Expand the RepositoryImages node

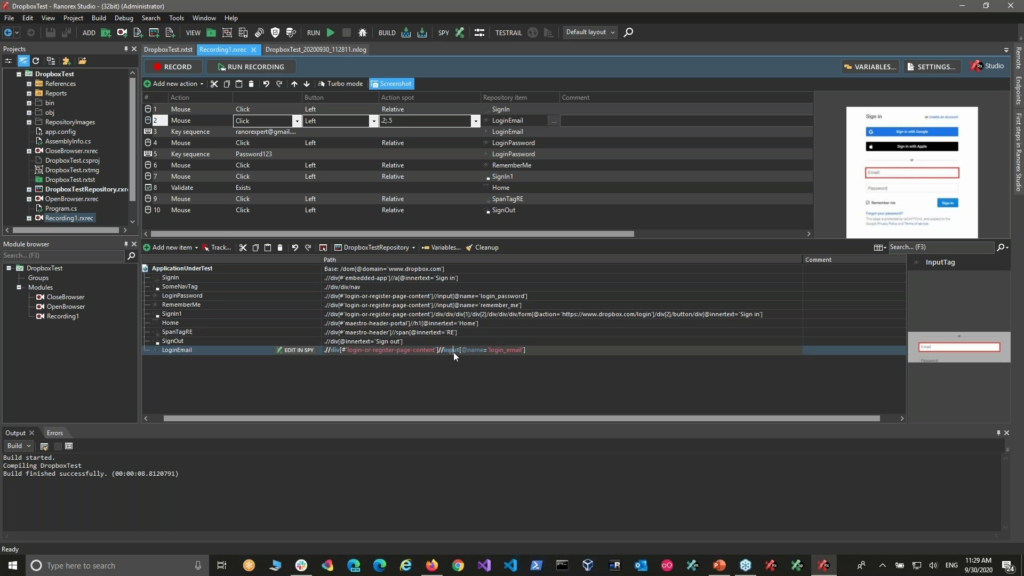[29, 122]
